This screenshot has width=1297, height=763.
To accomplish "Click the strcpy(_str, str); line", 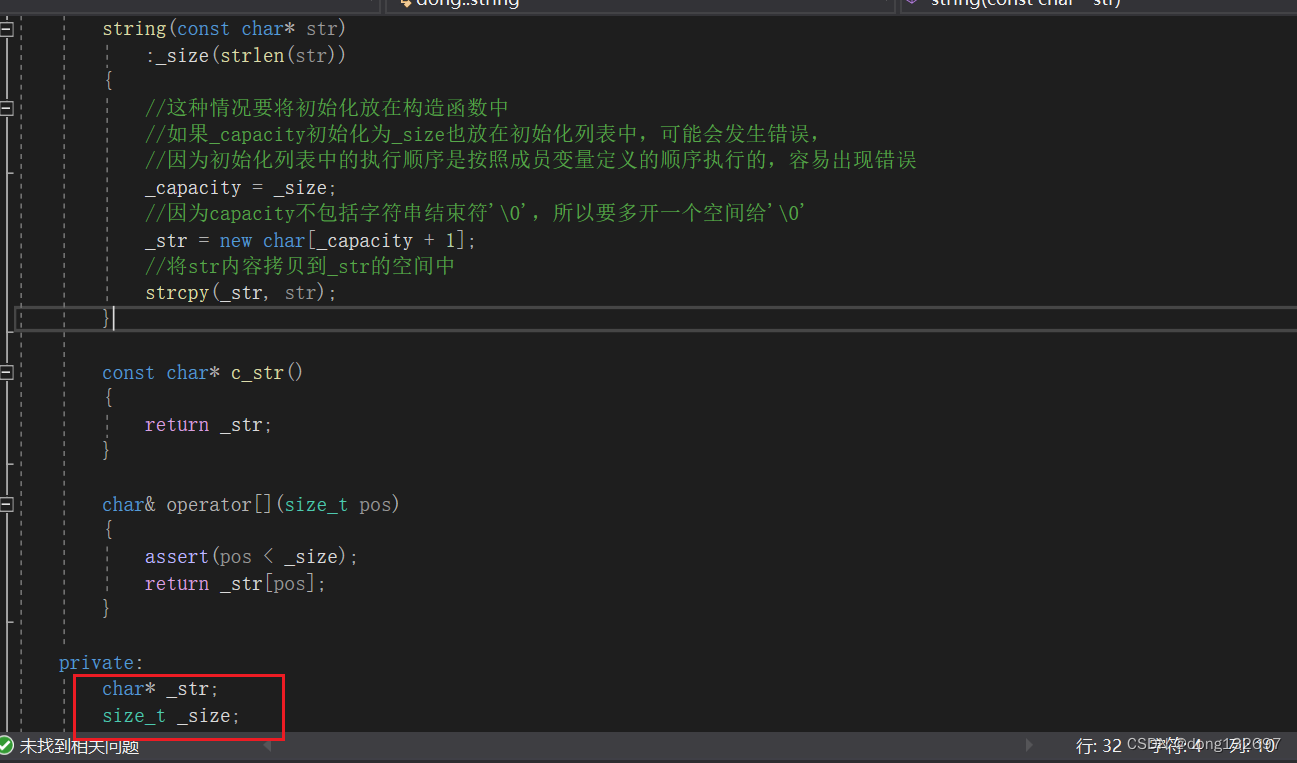I will [x=241, y=293].
